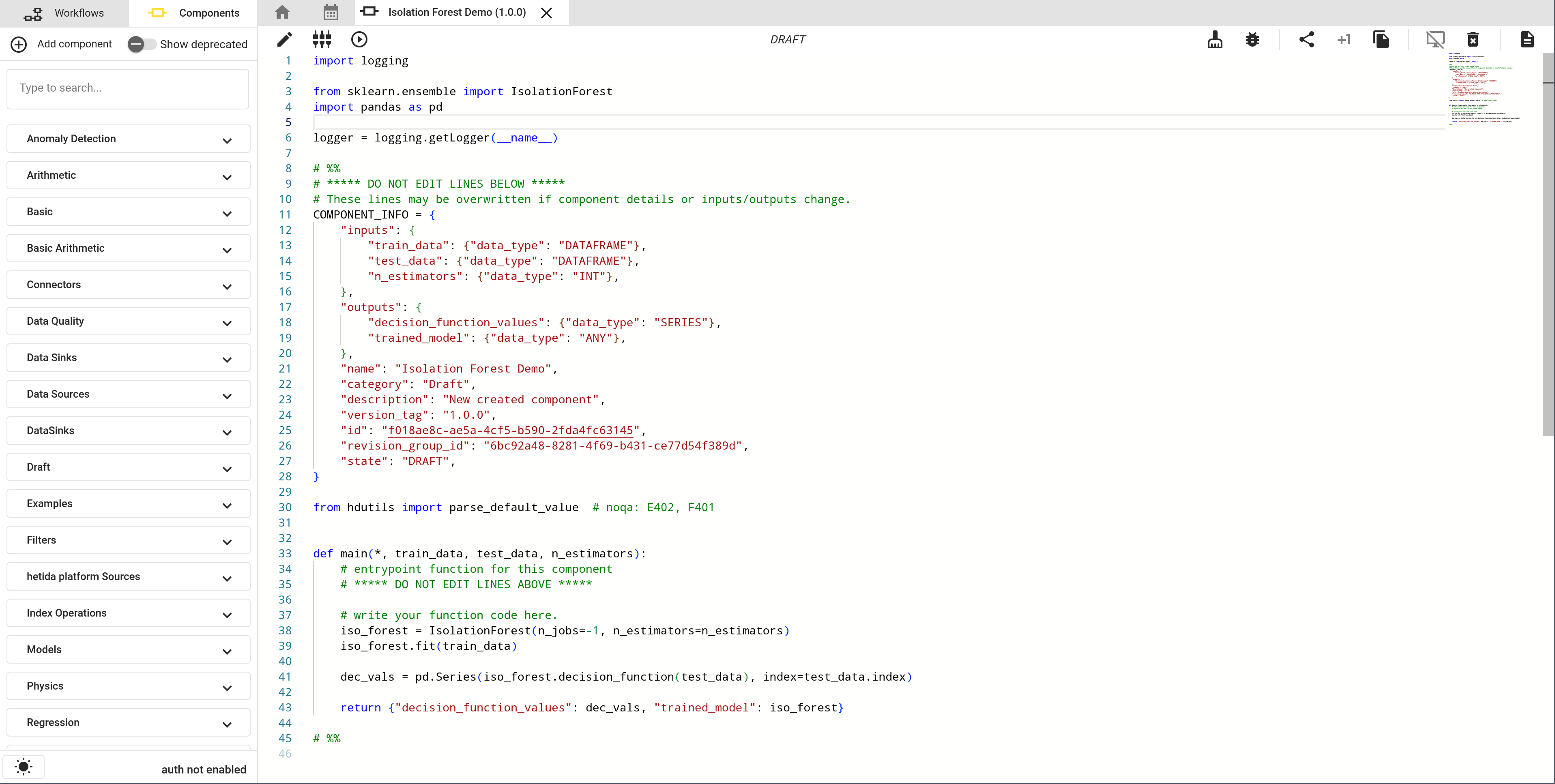Switch to the Workflows tab
1555x784 pixels.
(x=64, y=13)
